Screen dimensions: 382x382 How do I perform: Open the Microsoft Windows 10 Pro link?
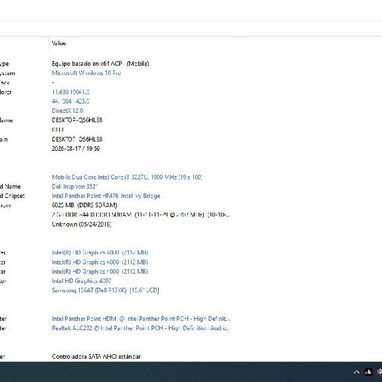(x=86, y=73)
